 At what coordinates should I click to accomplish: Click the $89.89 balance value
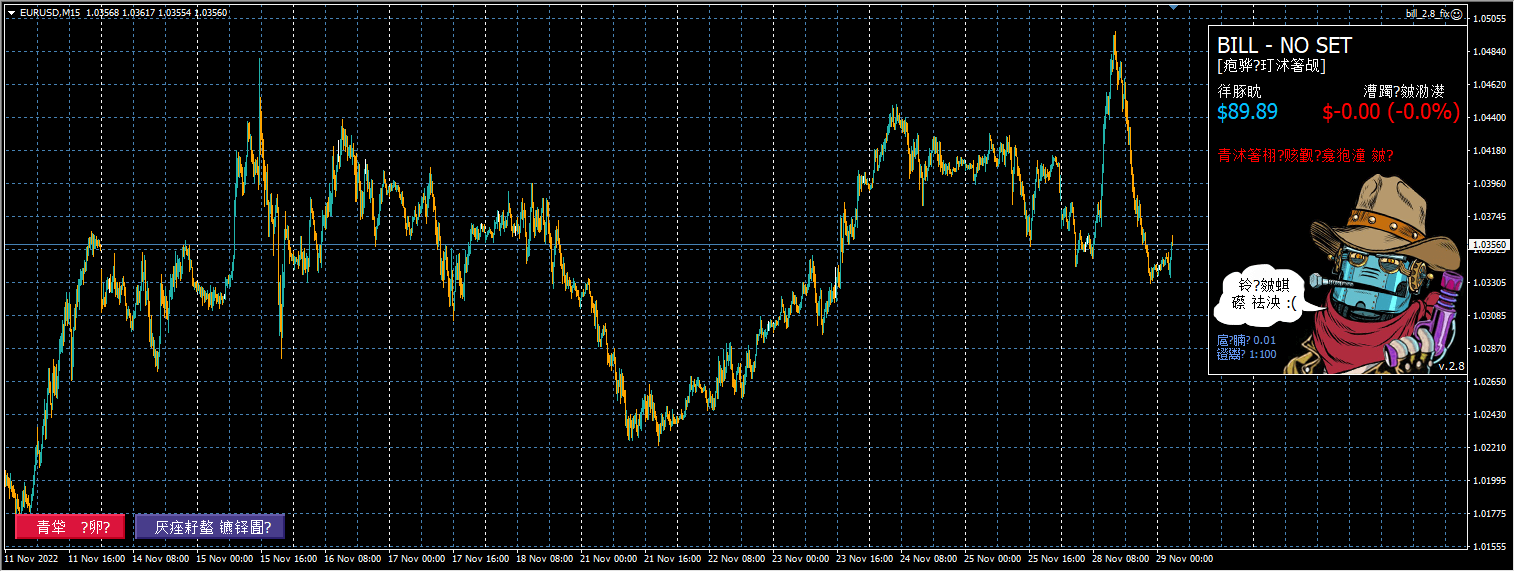click(x=1247, y=112)
